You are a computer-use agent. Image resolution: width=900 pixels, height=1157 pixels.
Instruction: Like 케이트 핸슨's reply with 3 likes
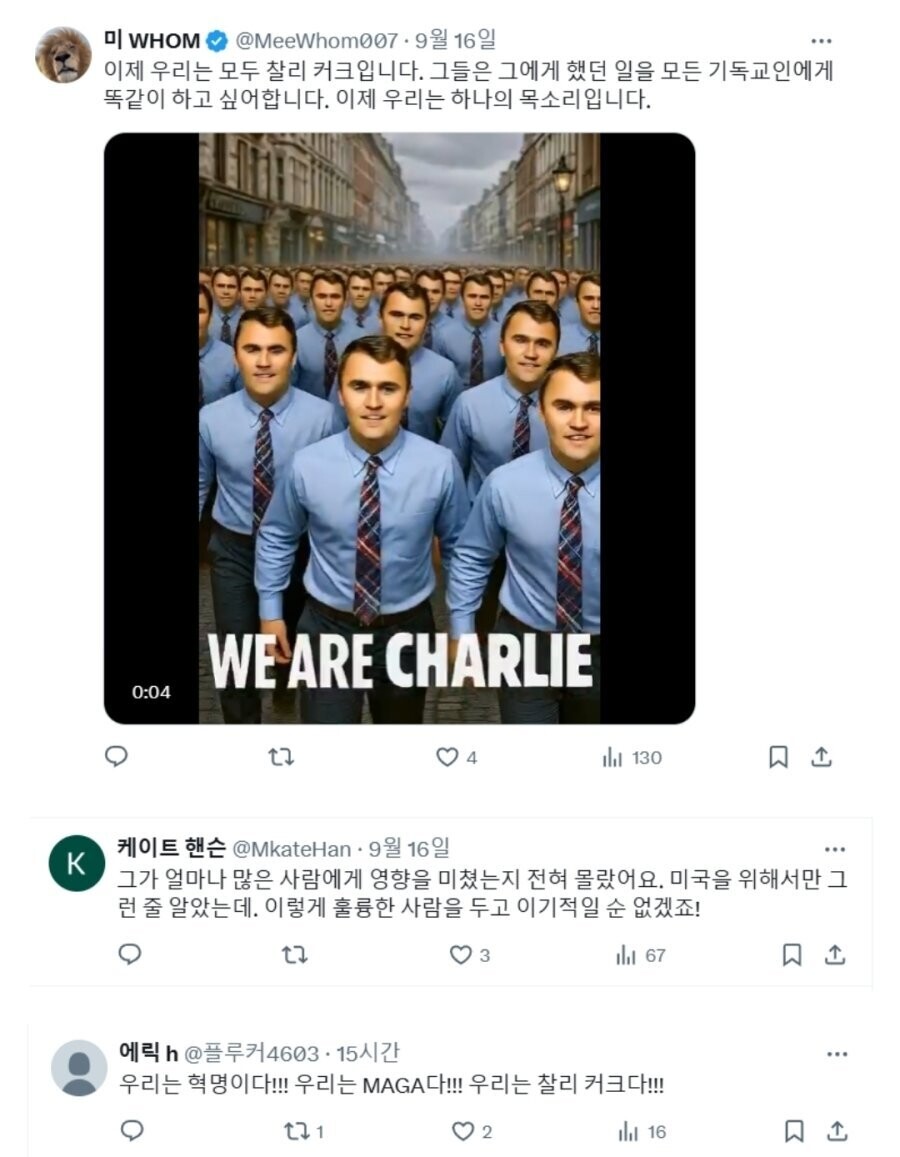pos(469,955)
